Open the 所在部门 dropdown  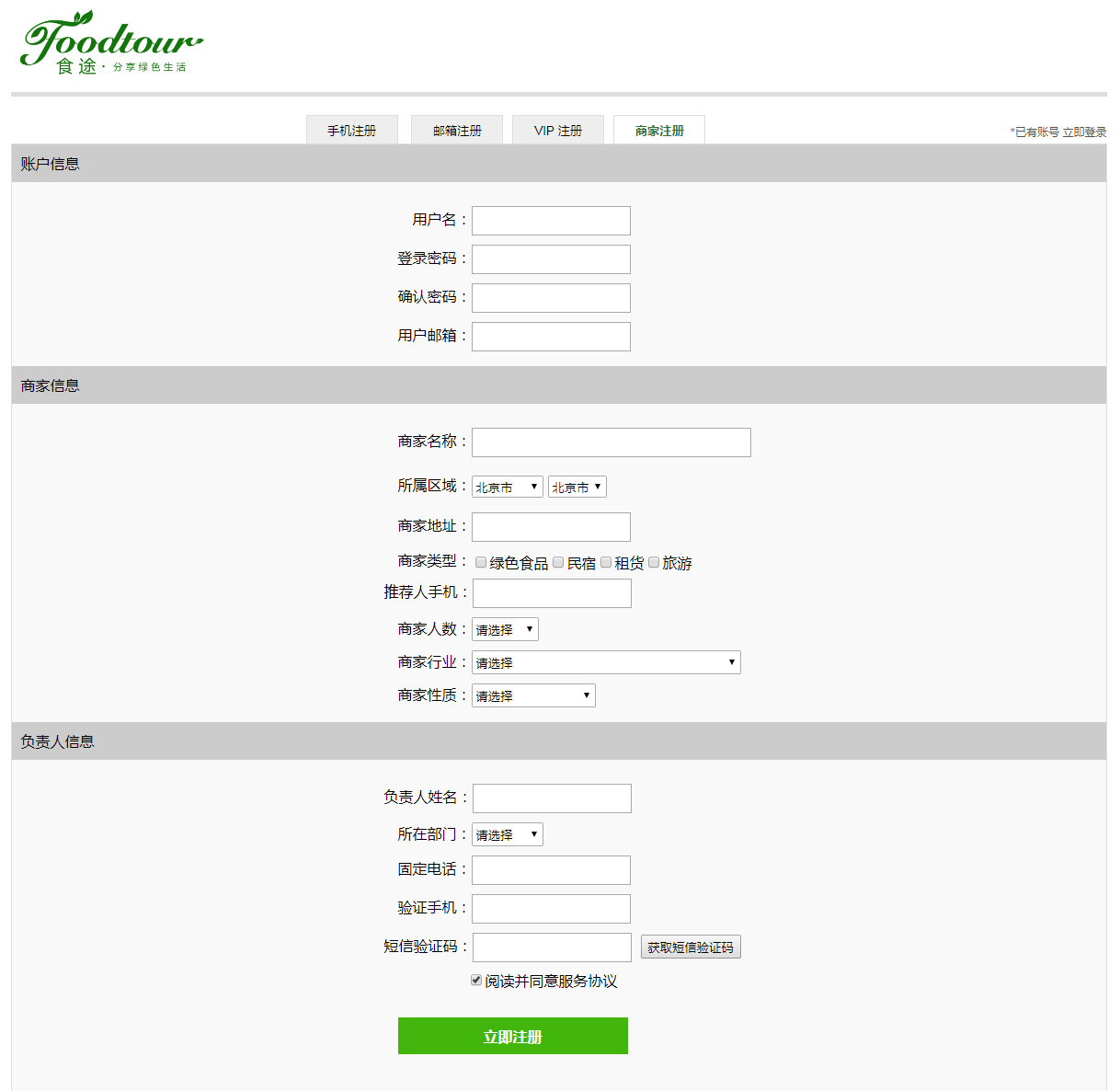(508, 835)
